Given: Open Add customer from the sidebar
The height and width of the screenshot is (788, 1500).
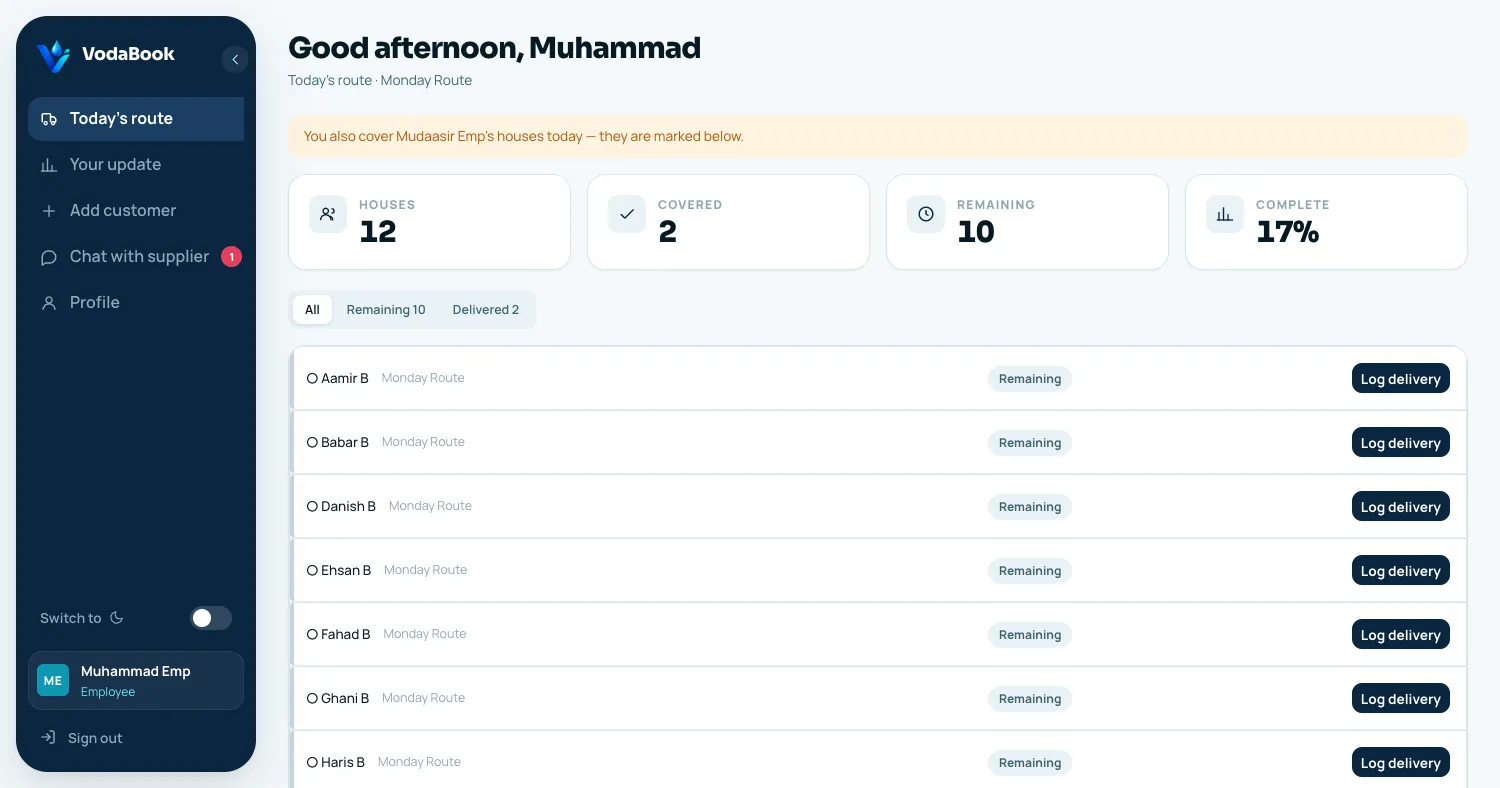Looking at the screenshot, I should point(136,211).
